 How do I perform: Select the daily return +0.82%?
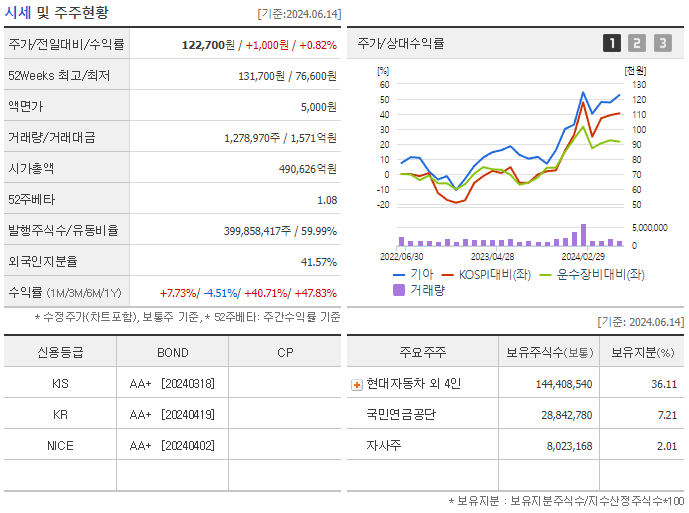318,45
